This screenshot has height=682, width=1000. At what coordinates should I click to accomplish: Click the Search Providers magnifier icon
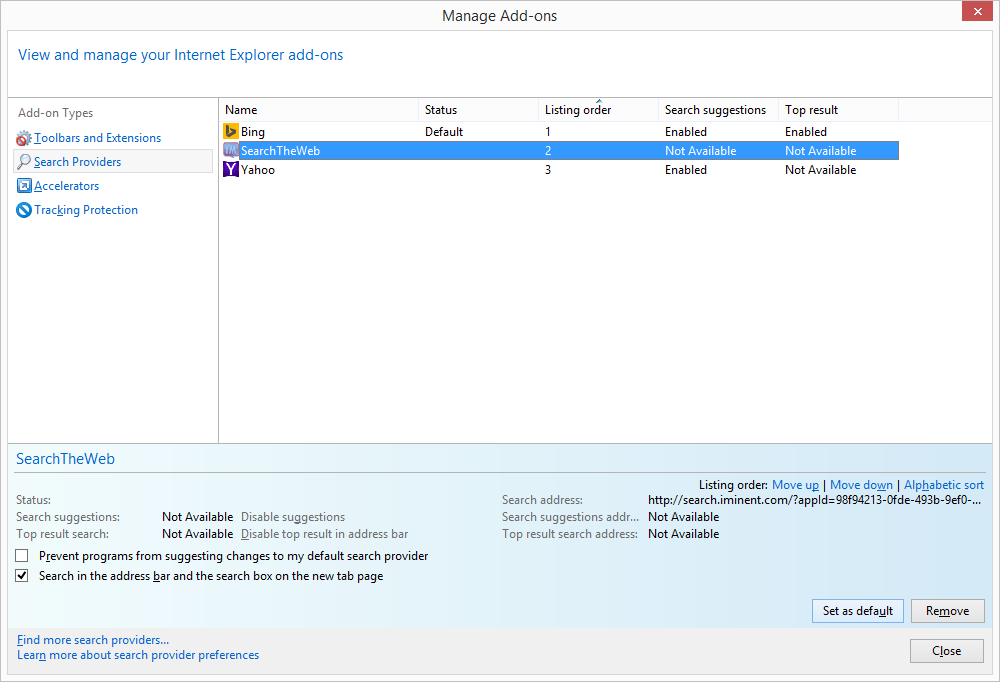click(x=24, y=162)
